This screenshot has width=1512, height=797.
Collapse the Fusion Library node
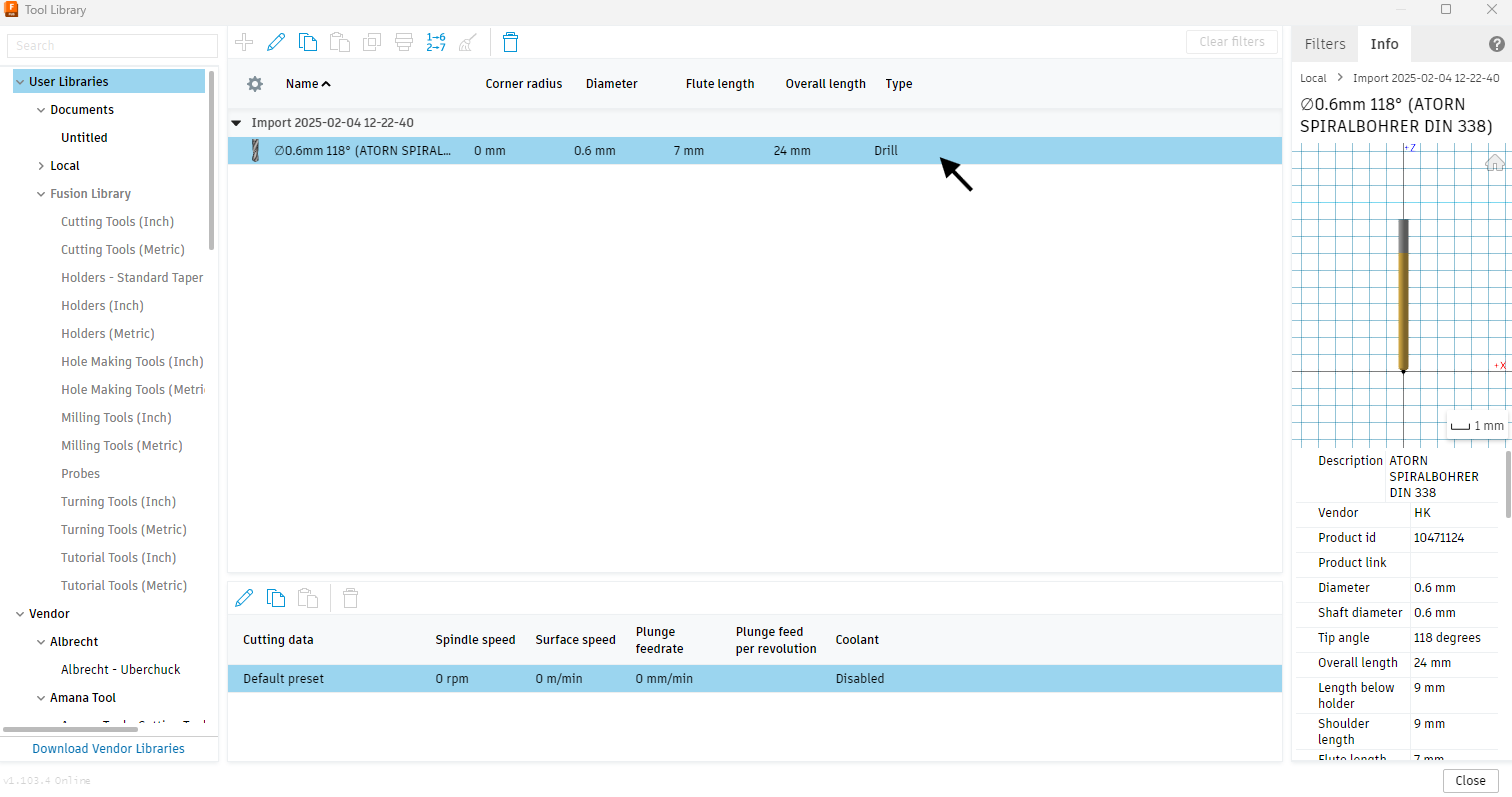41,194
